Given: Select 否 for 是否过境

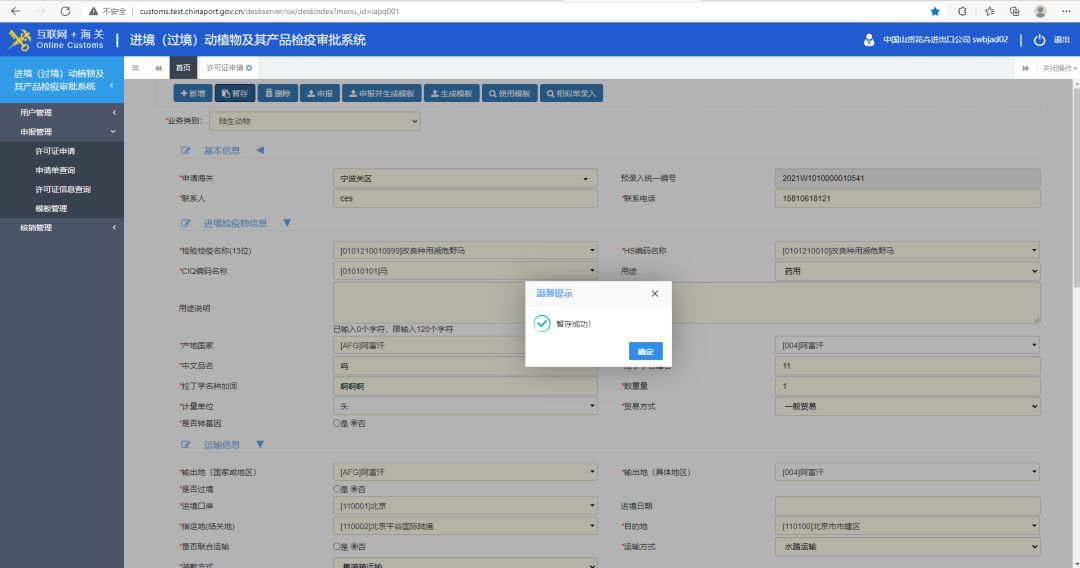Looking at the screenshot, I should click(354, 489).
